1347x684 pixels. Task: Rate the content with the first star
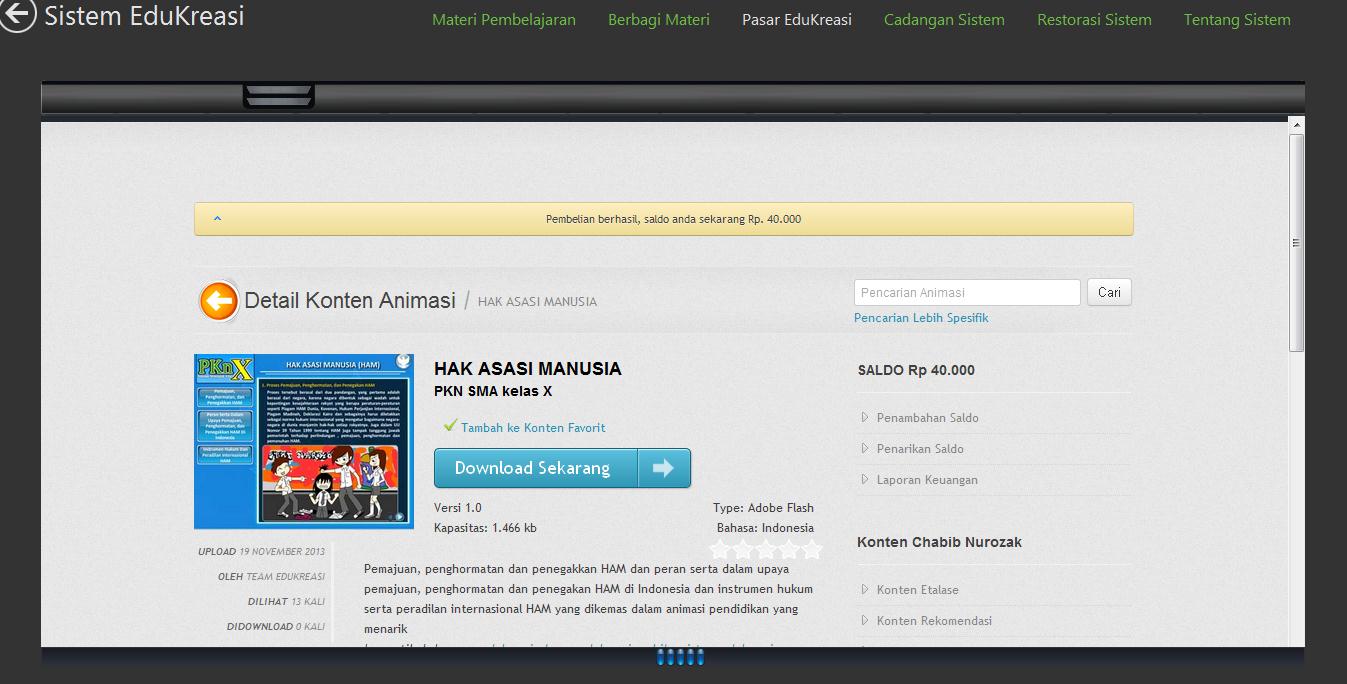click(720, 549)
